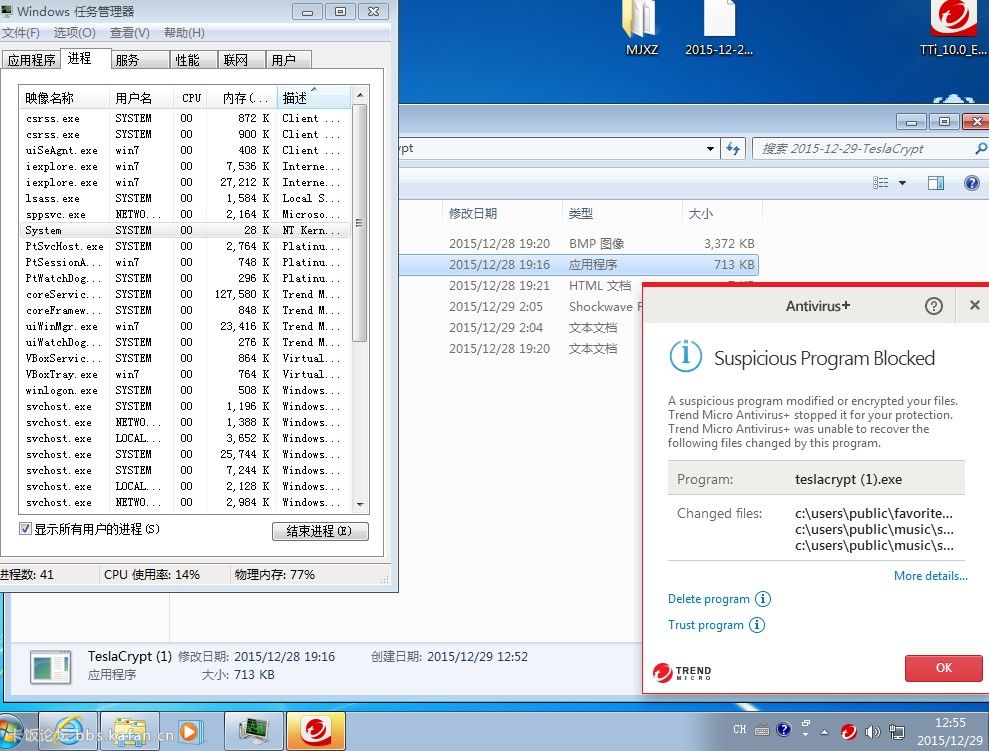This screenshot has width=989, height=751.
Task: Sort Explorer files by 类型 column
Action: pyautogui.click(x=621, y=213)
